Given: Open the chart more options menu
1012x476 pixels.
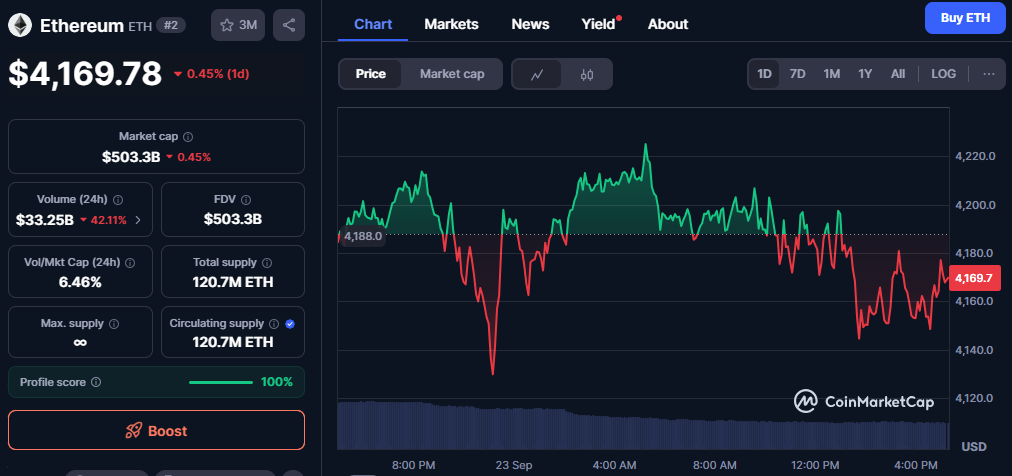Looking at the screenshot, I should coord(988,74).
